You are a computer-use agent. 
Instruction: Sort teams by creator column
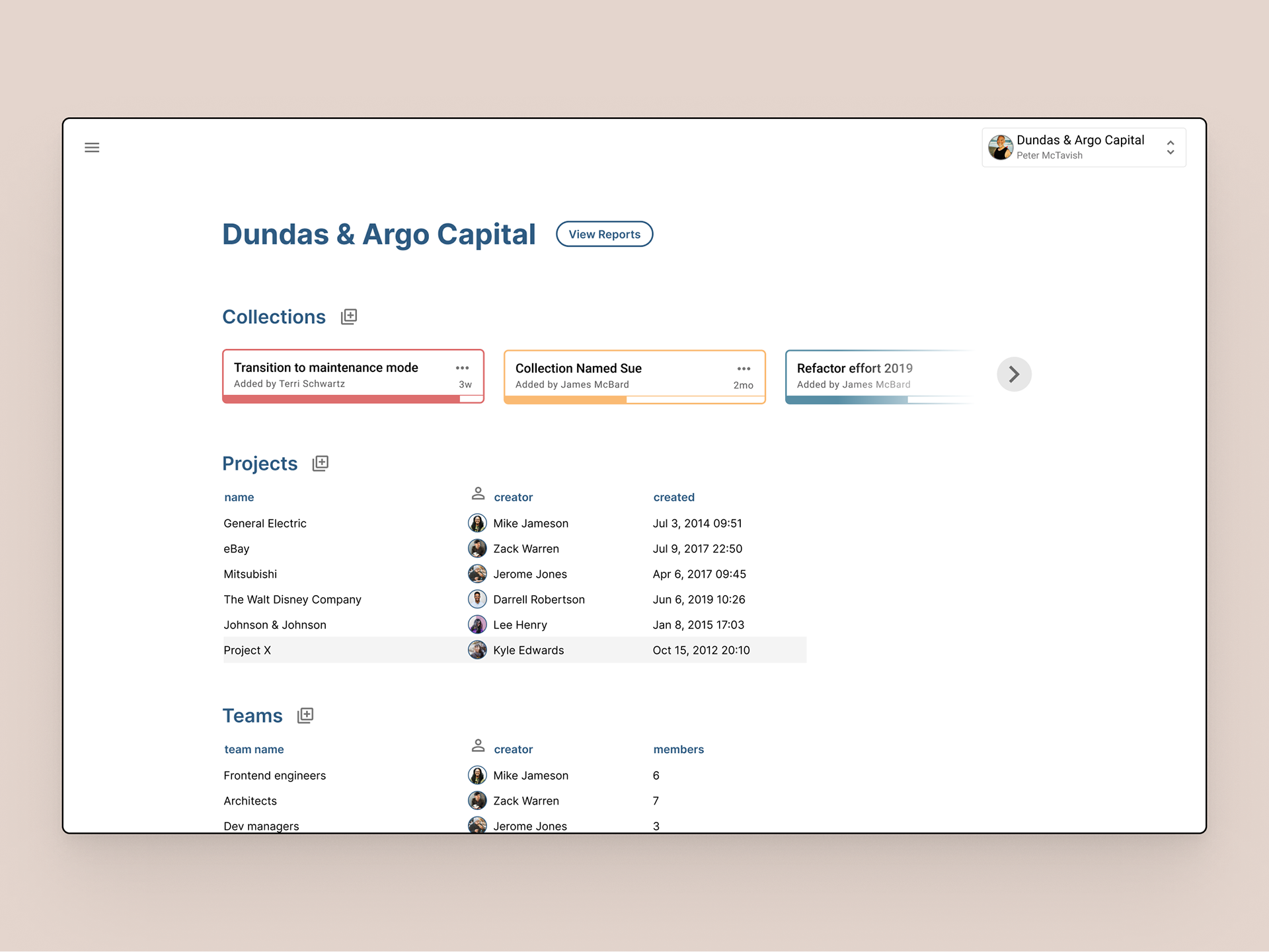coord(514,750)
